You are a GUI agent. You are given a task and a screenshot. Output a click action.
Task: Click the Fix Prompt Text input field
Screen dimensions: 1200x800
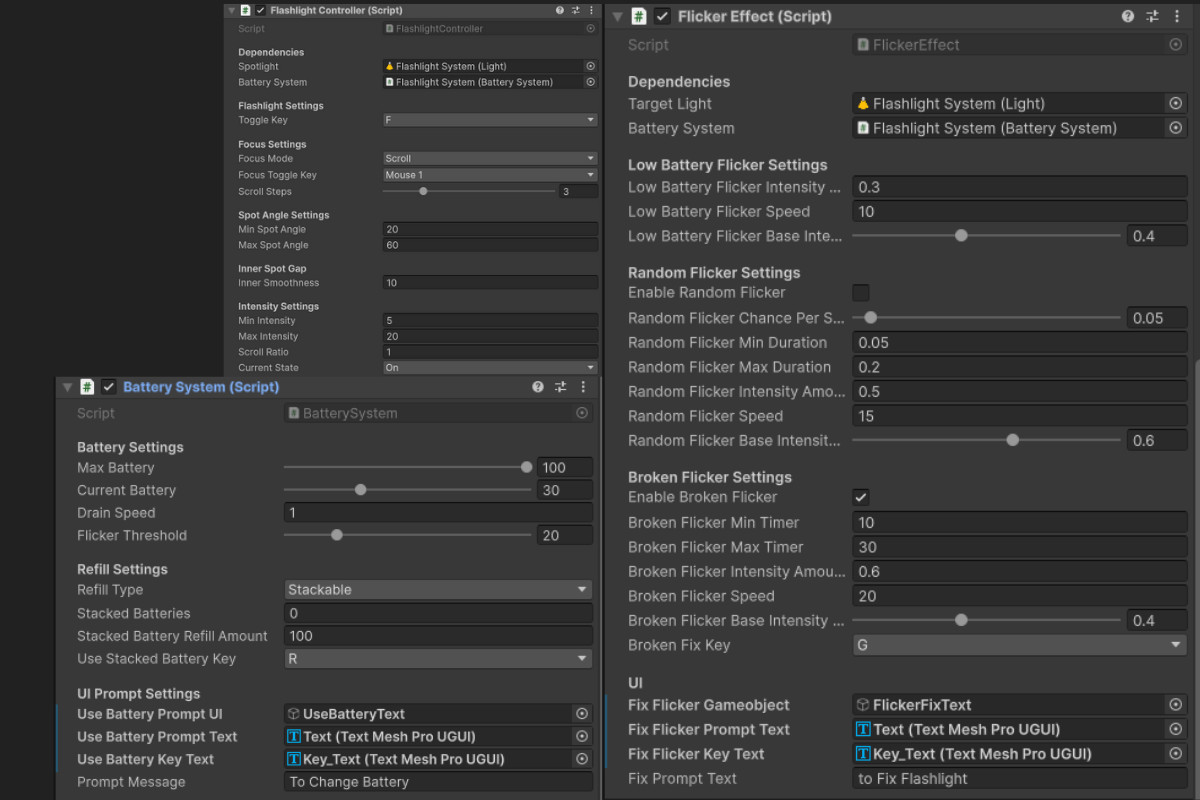tap(1020, 778)
